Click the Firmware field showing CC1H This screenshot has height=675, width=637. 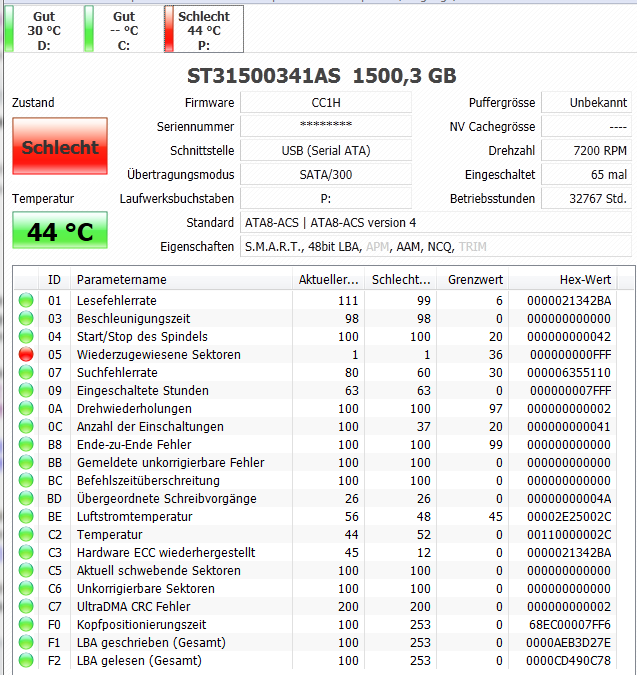(326, 103)
